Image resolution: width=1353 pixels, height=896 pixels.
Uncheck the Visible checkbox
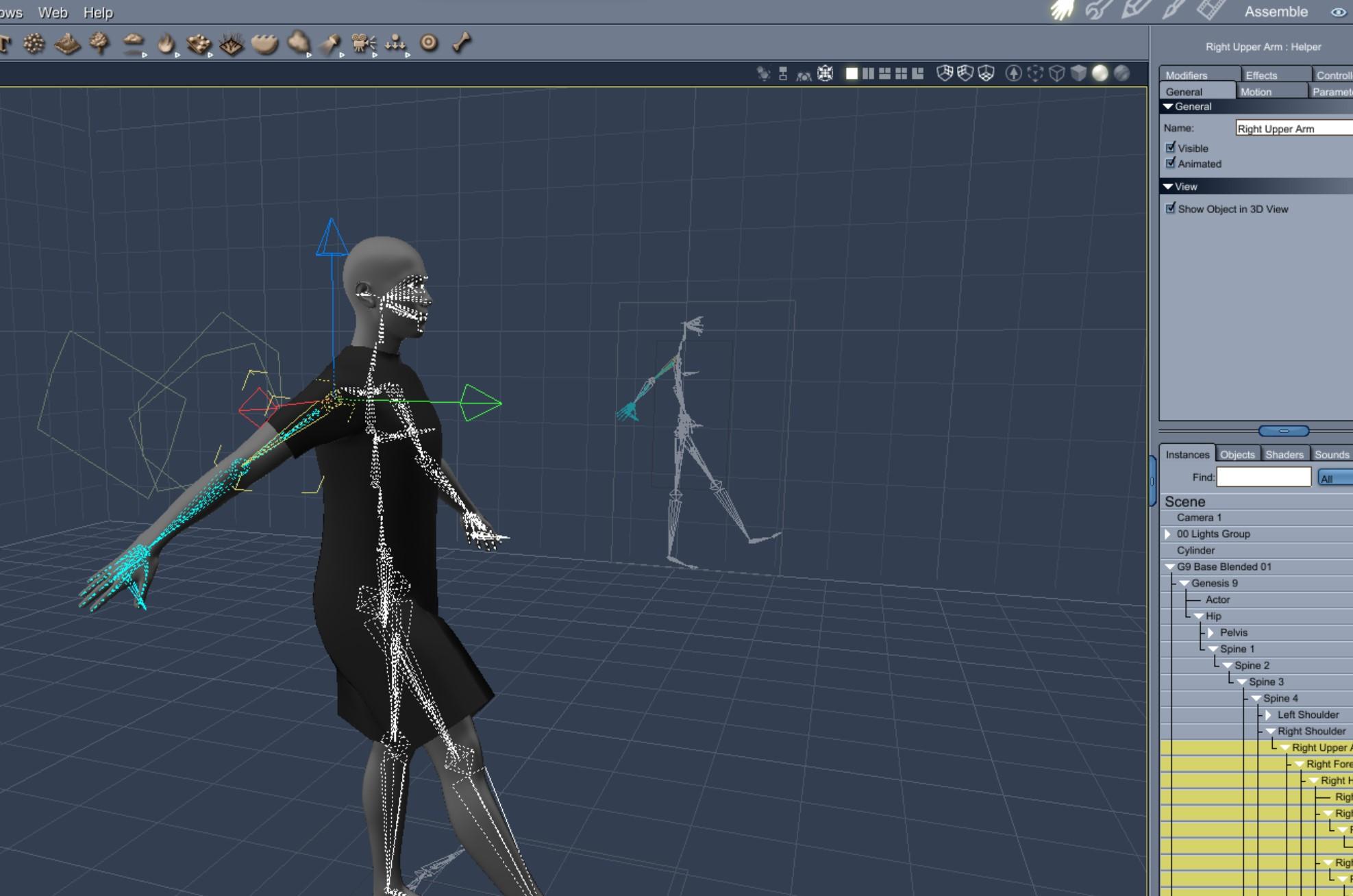(1171, 147)
